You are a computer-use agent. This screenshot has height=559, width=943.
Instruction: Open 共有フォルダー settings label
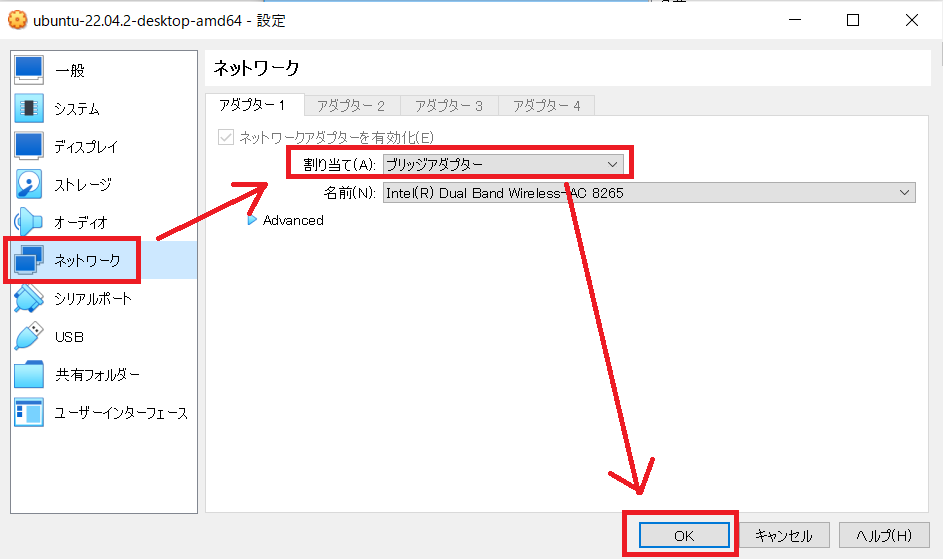(x=97, y=375)
